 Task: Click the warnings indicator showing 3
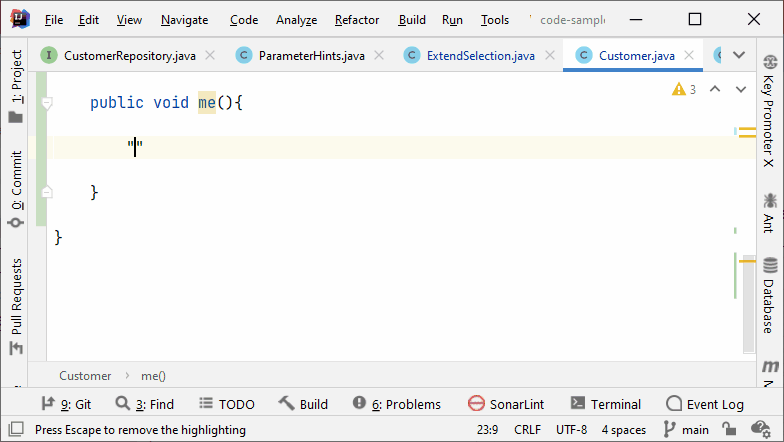point(684,90)
